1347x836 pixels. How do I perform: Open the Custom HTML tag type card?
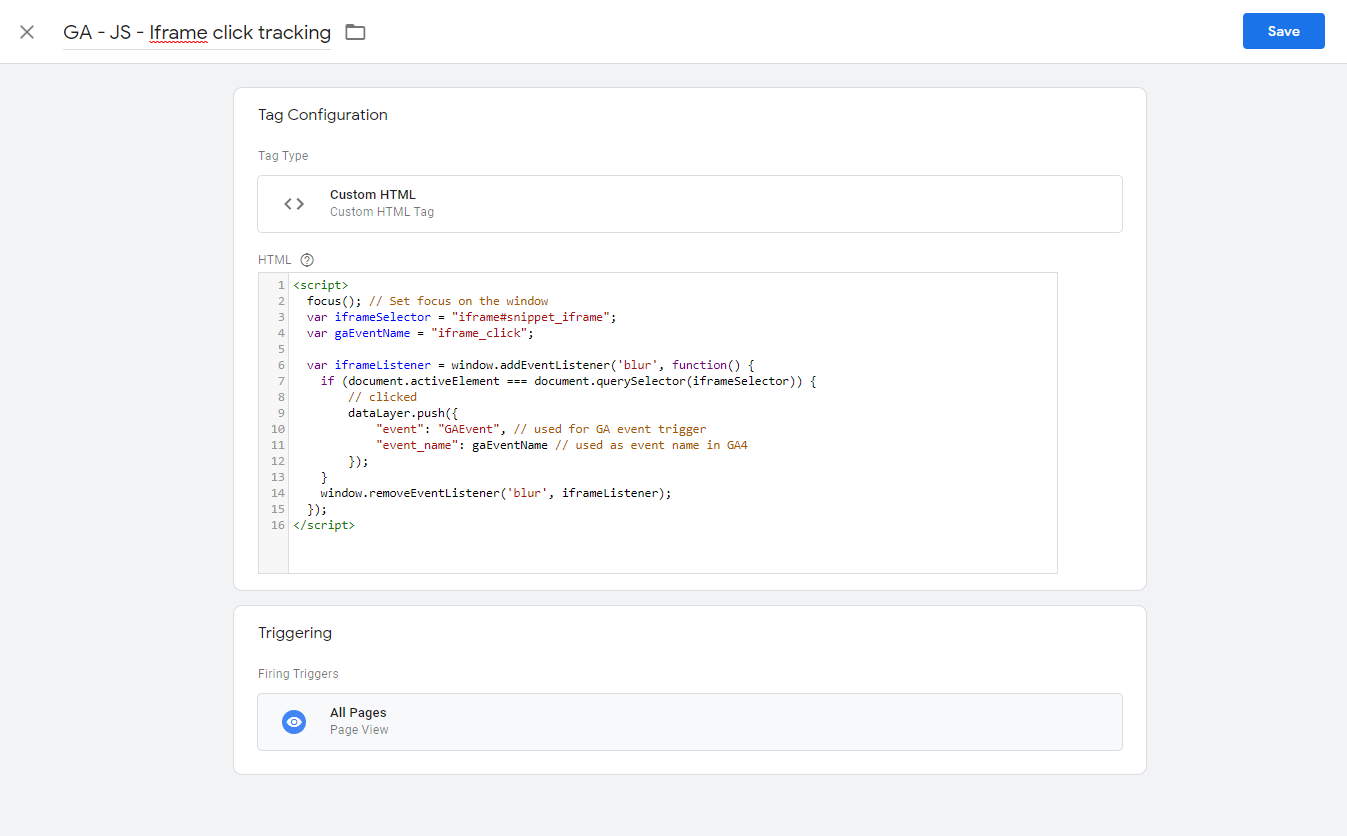690,202
